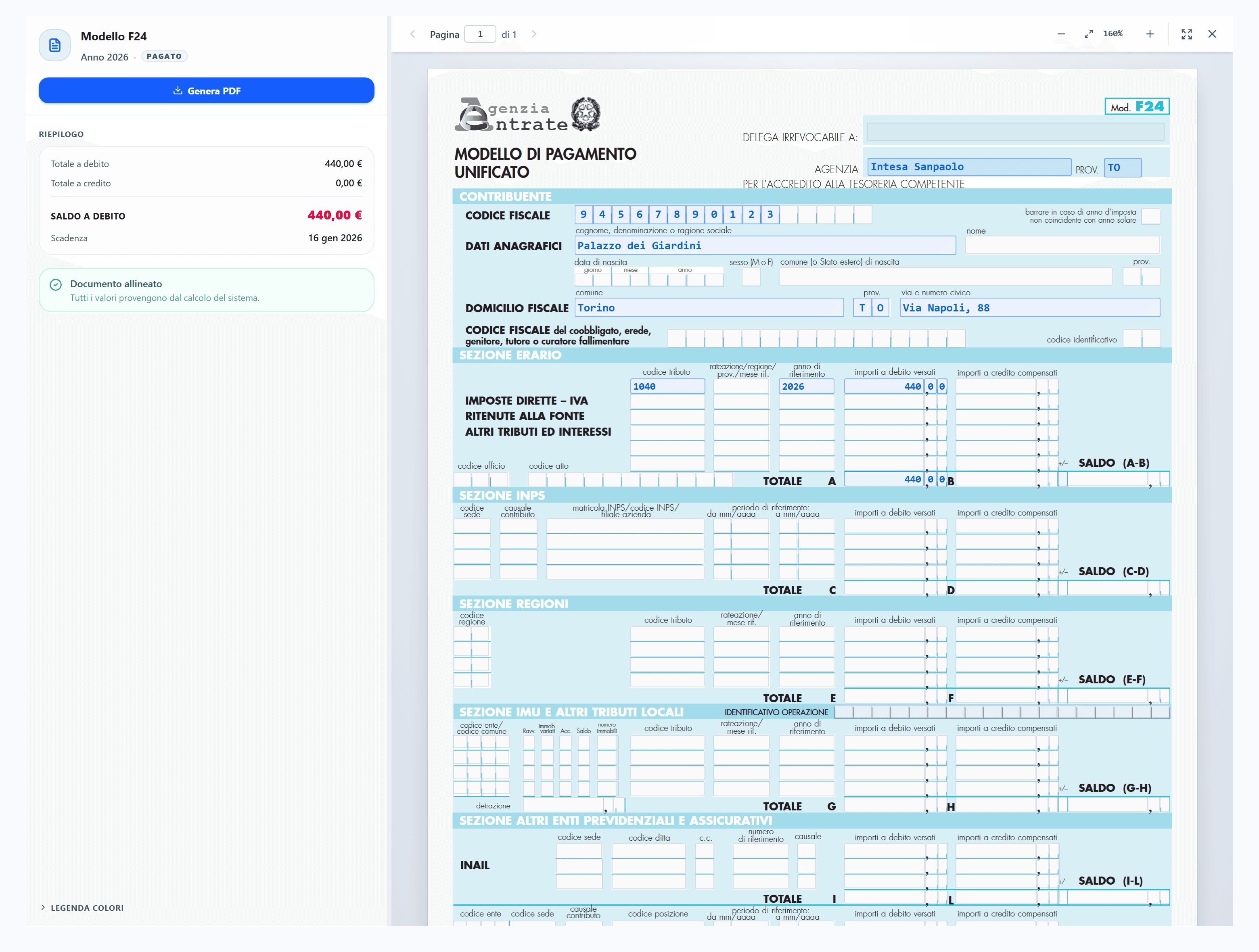
Task: Tick the anno d'imposta non coincidente checkbox
Action: tap(1150, 216)
